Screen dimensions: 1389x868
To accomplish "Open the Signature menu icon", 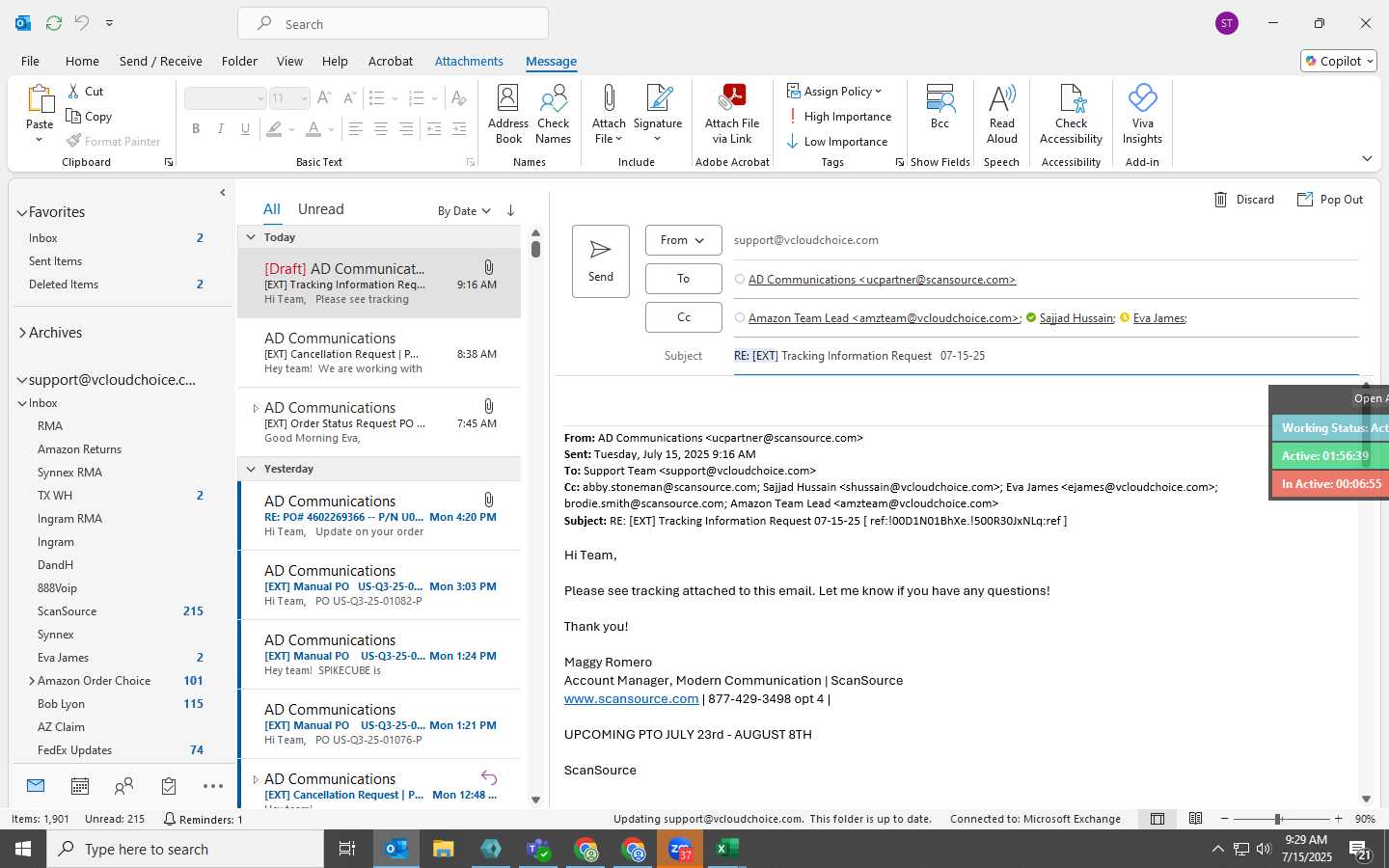I will pos(658,98).
